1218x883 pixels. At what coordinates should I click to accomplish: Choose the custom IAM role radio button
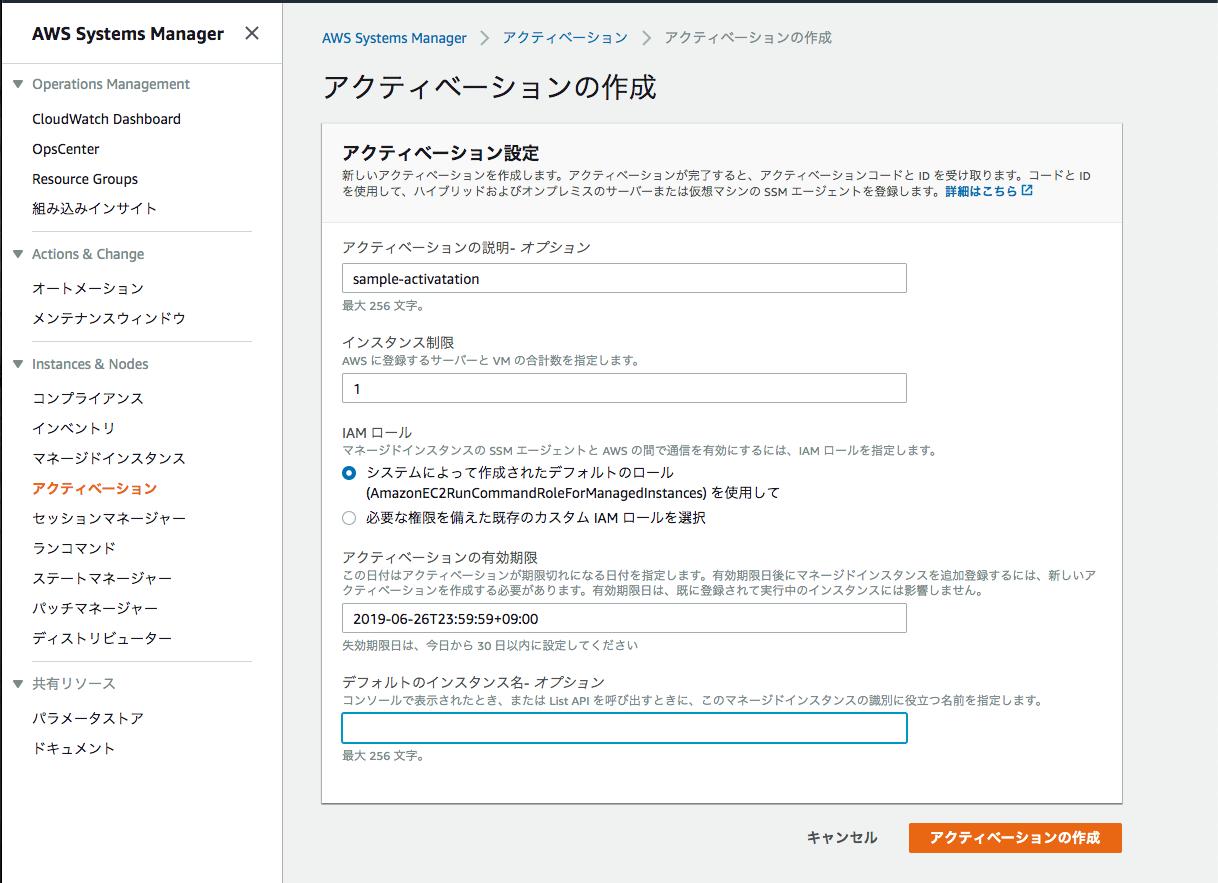click(x=349, y=518)
